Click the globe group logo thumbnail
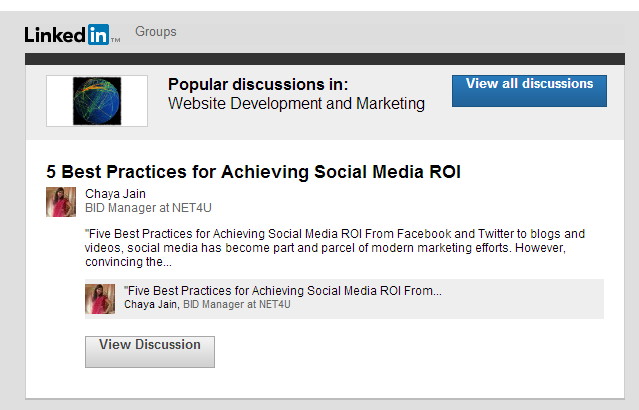The height and width of the screenshot is (410, 639). coord(97,101)
